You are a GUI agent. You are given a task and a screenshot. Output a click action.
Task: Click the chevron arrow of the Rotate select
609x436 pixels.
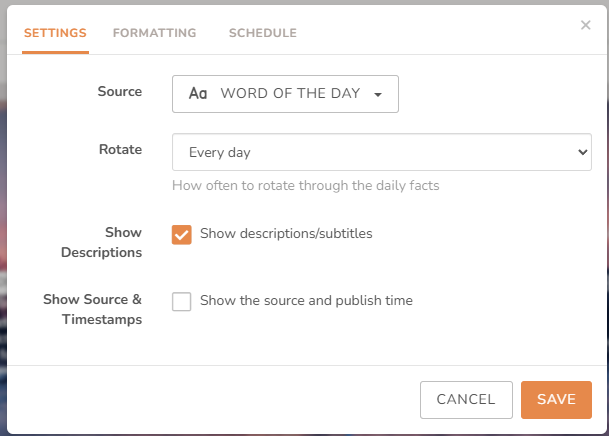point(583,153)
